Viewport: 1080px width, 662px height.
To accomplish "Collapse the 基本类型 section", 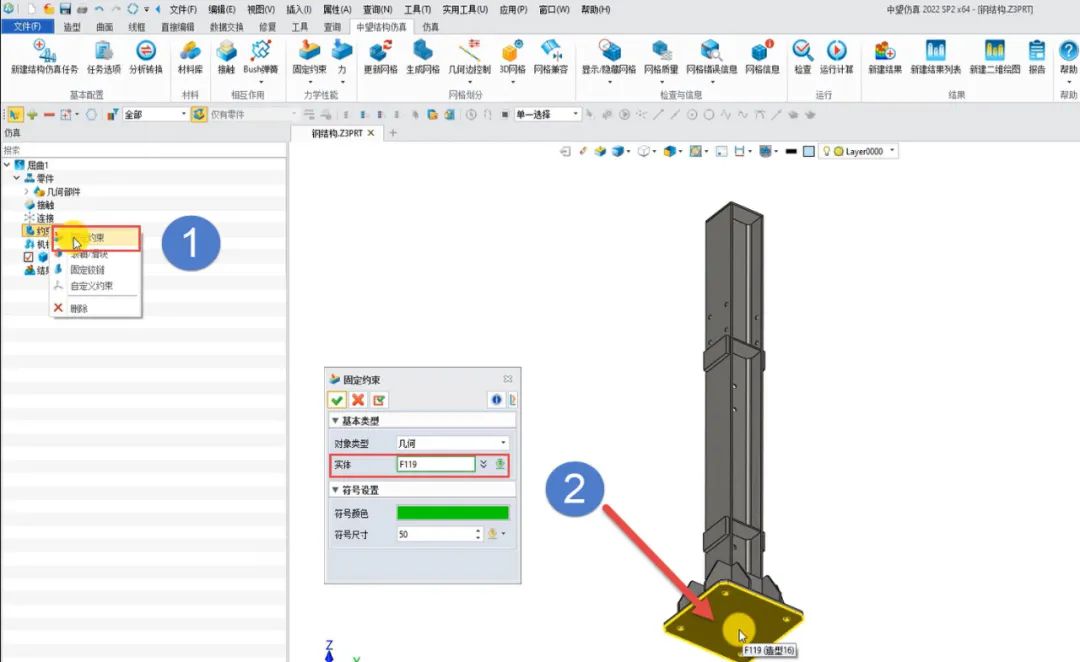I will click(335, 421).
